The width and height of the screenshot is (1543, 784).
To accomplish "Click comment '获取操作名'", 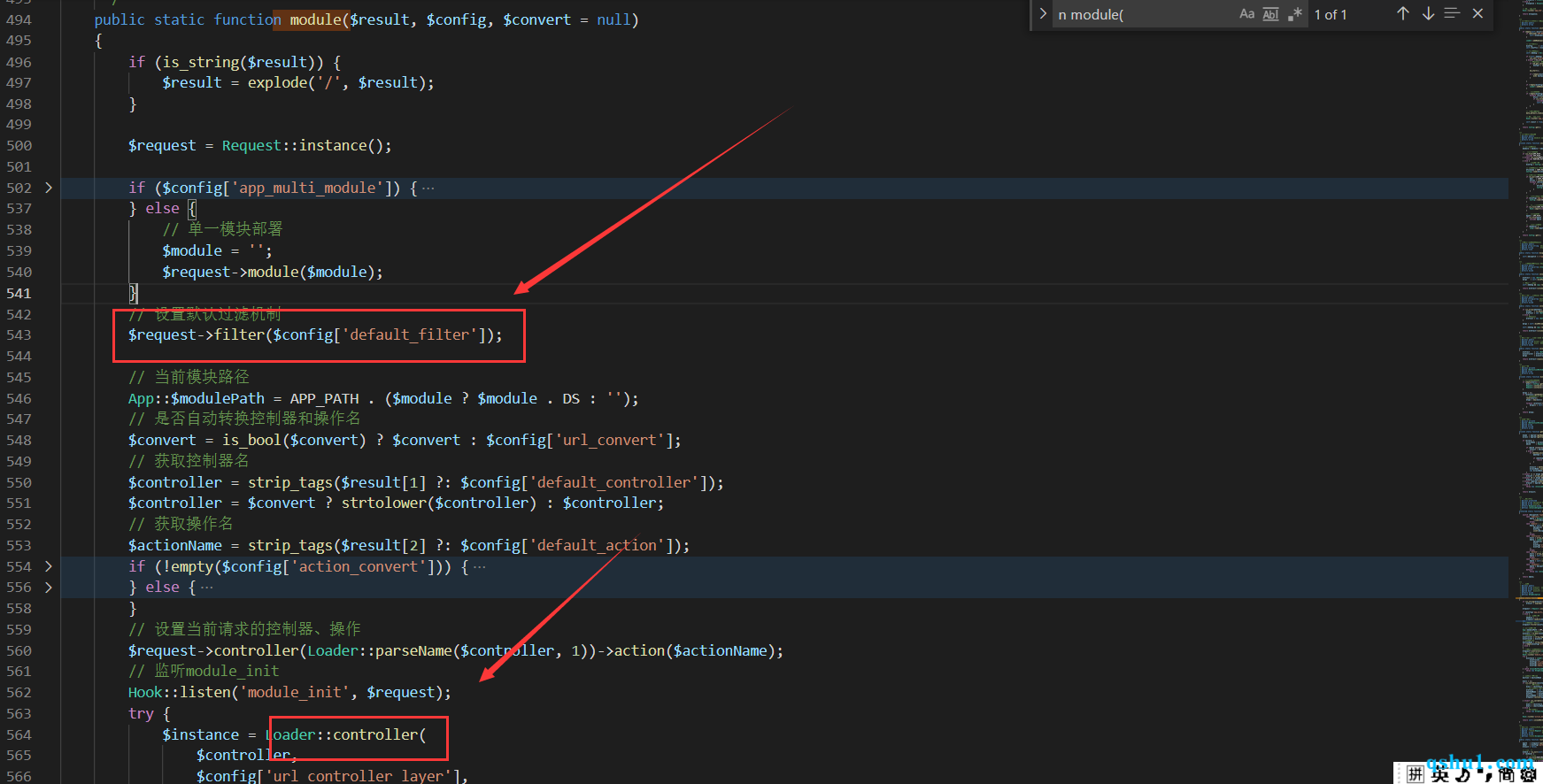I will (194, 524).
